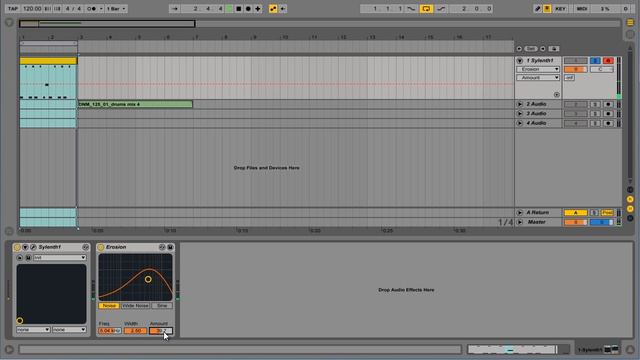Toggle the pencil Draw Mode button

[x=538, y=9]
